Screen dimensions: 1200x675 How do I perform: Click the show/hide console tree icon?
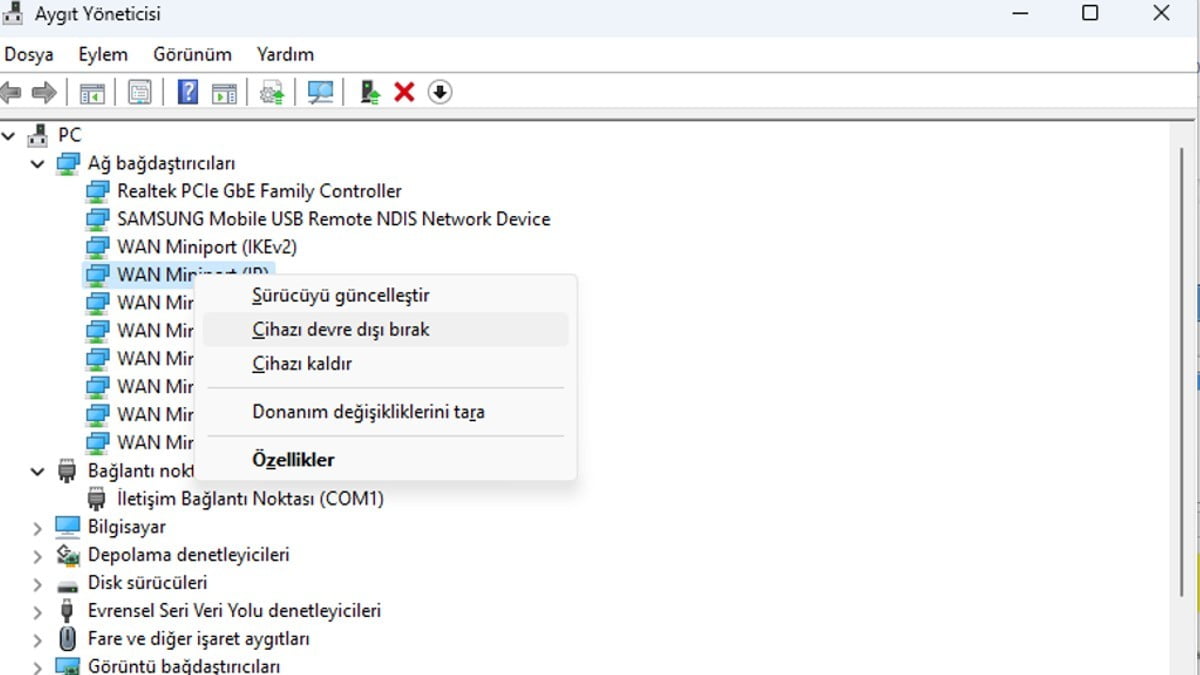92,93
